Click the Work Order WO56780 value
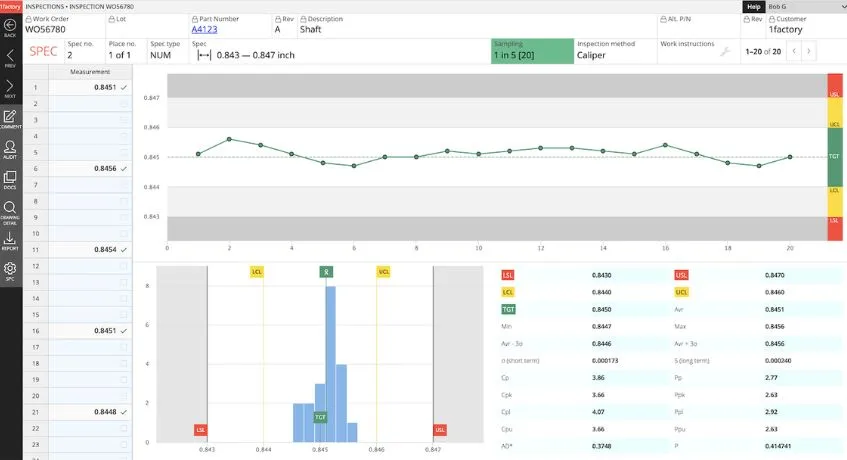This screenshot has height=460, width=847. tap(45, 30)
